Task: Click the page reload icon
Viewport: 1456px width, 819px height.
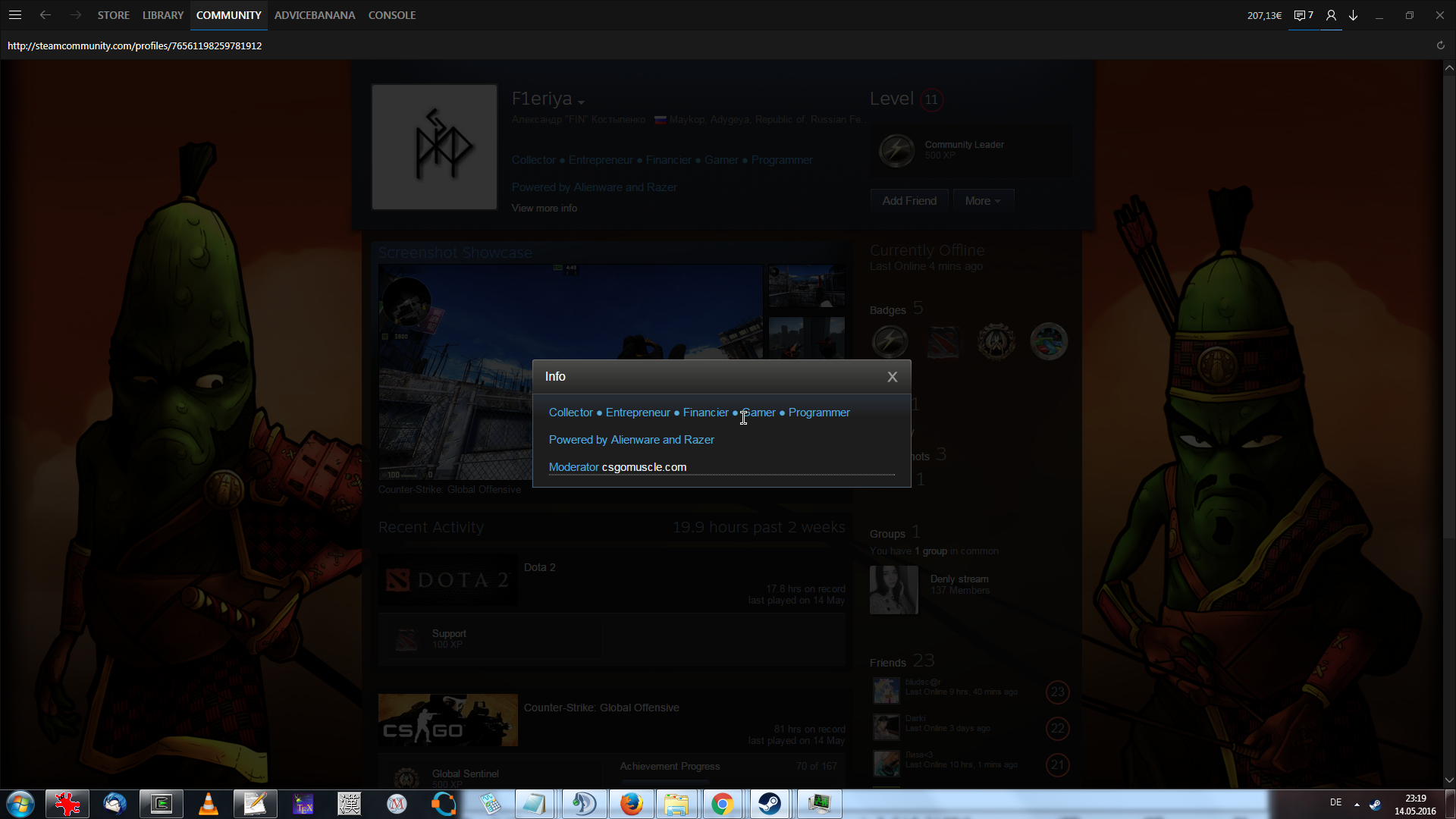Action: (x=1440, y=45)
